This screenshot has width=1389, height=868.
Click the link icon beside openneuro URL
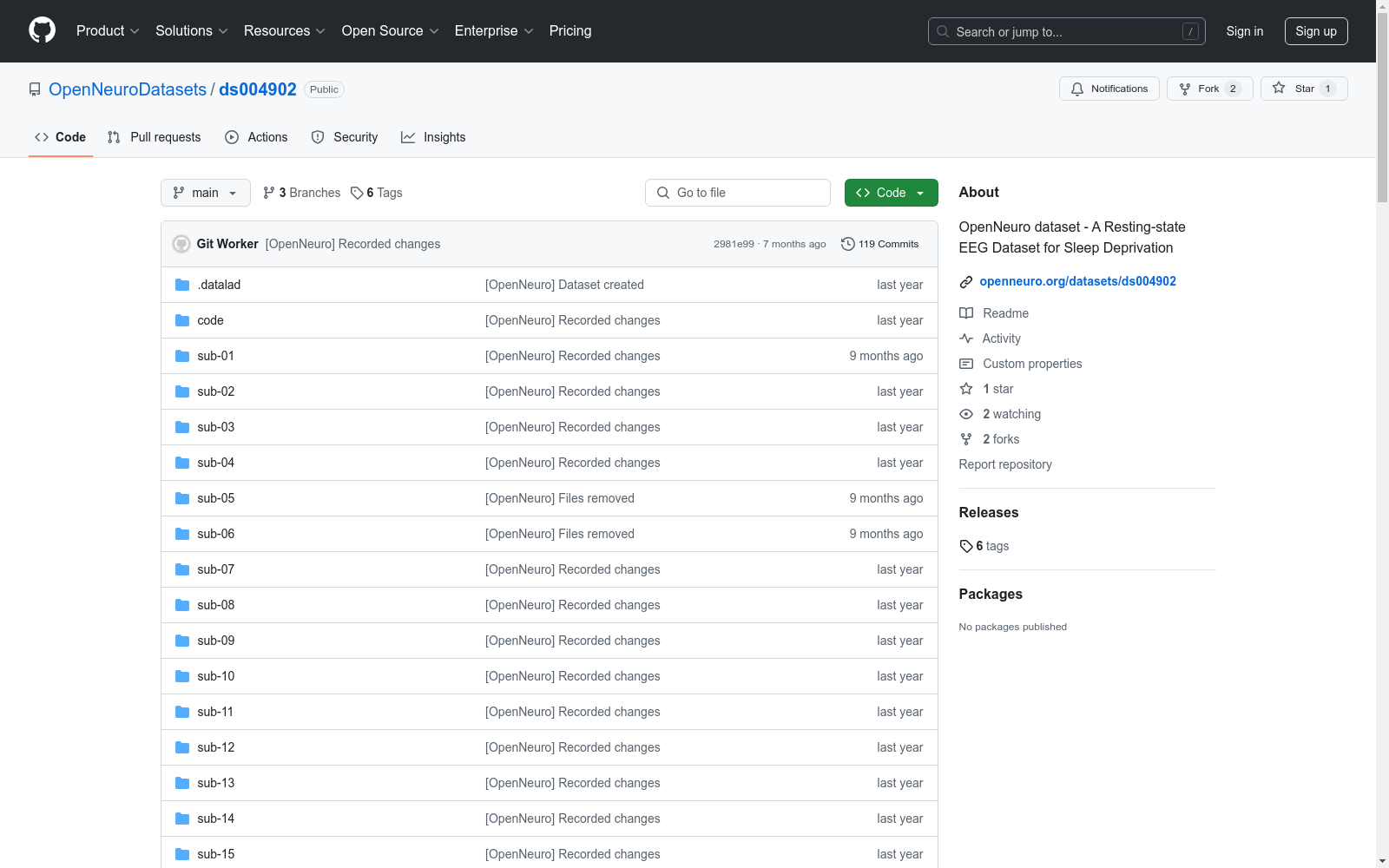966,282
